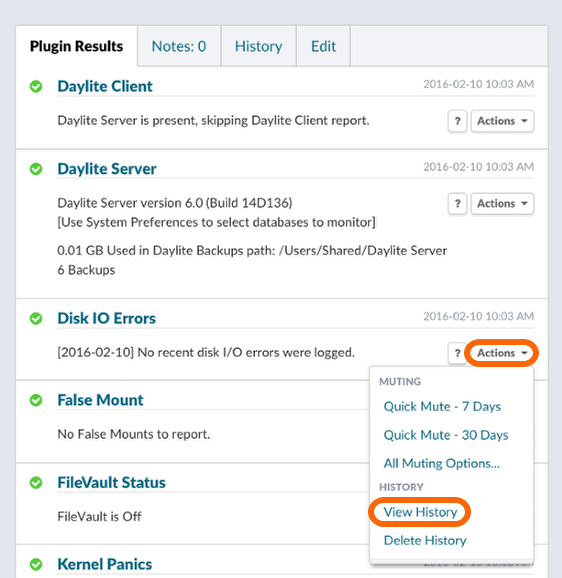Open help question mark for Daylite Client
The width and height of the screenshot is (562, 578).
pyautogui.click(x=457, y=121)
